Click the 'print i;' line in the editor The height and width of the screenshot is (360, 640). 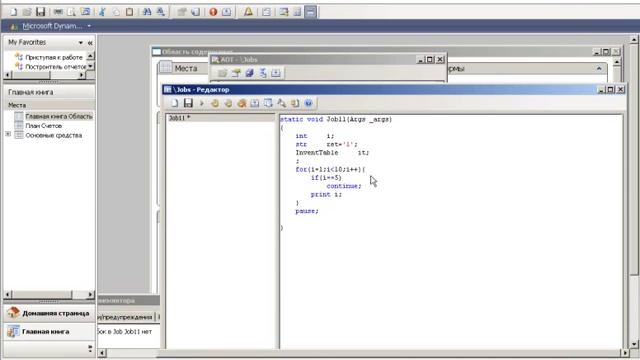point(327,195)
